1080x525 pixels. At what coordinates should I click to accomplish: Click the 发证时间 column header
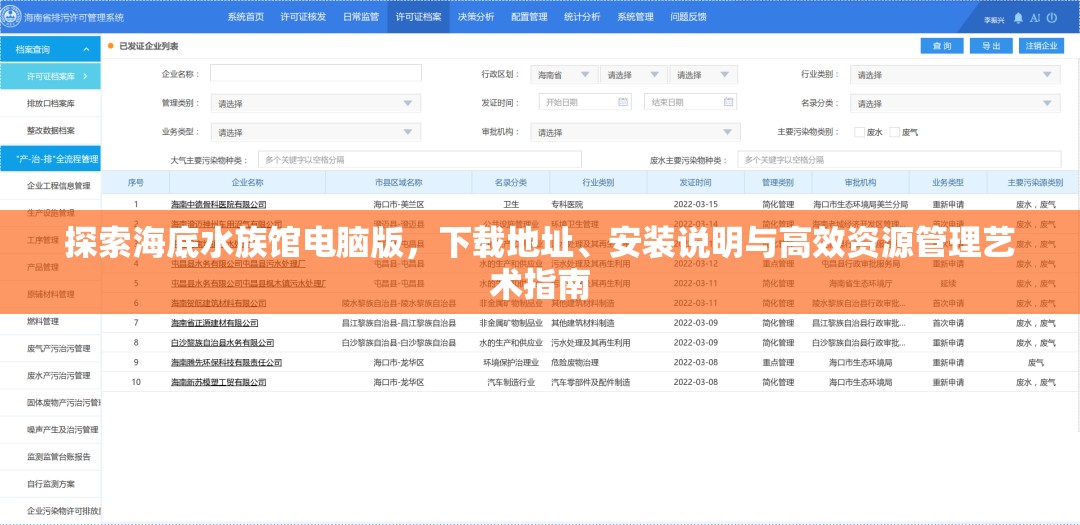tap(696, 183)
